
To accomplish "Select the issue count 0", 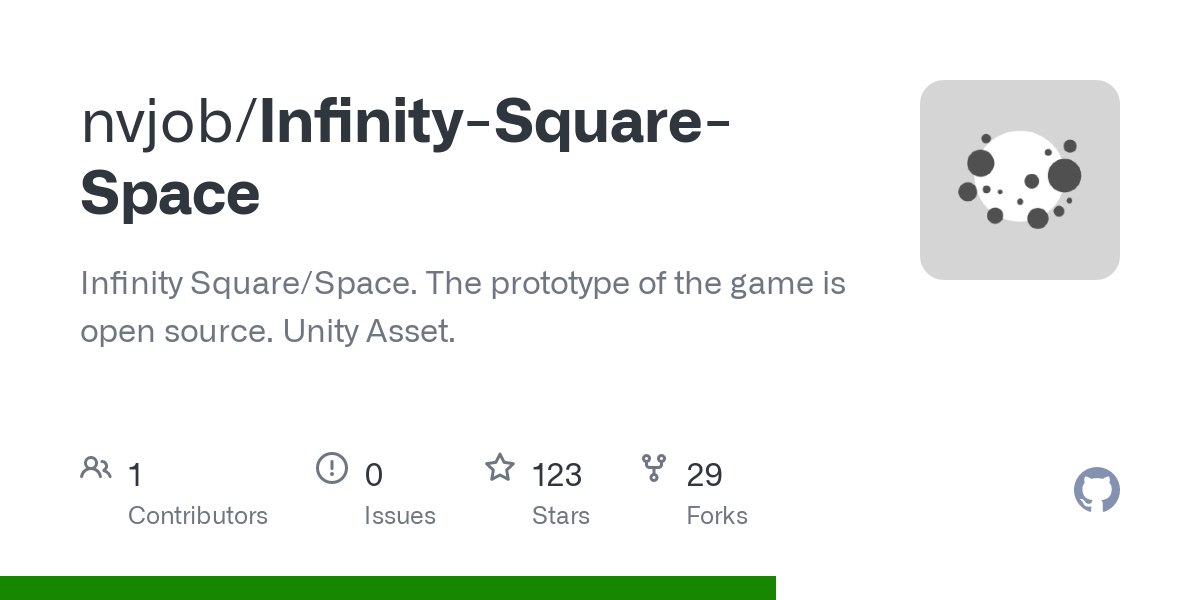I will tap(374, 474).
